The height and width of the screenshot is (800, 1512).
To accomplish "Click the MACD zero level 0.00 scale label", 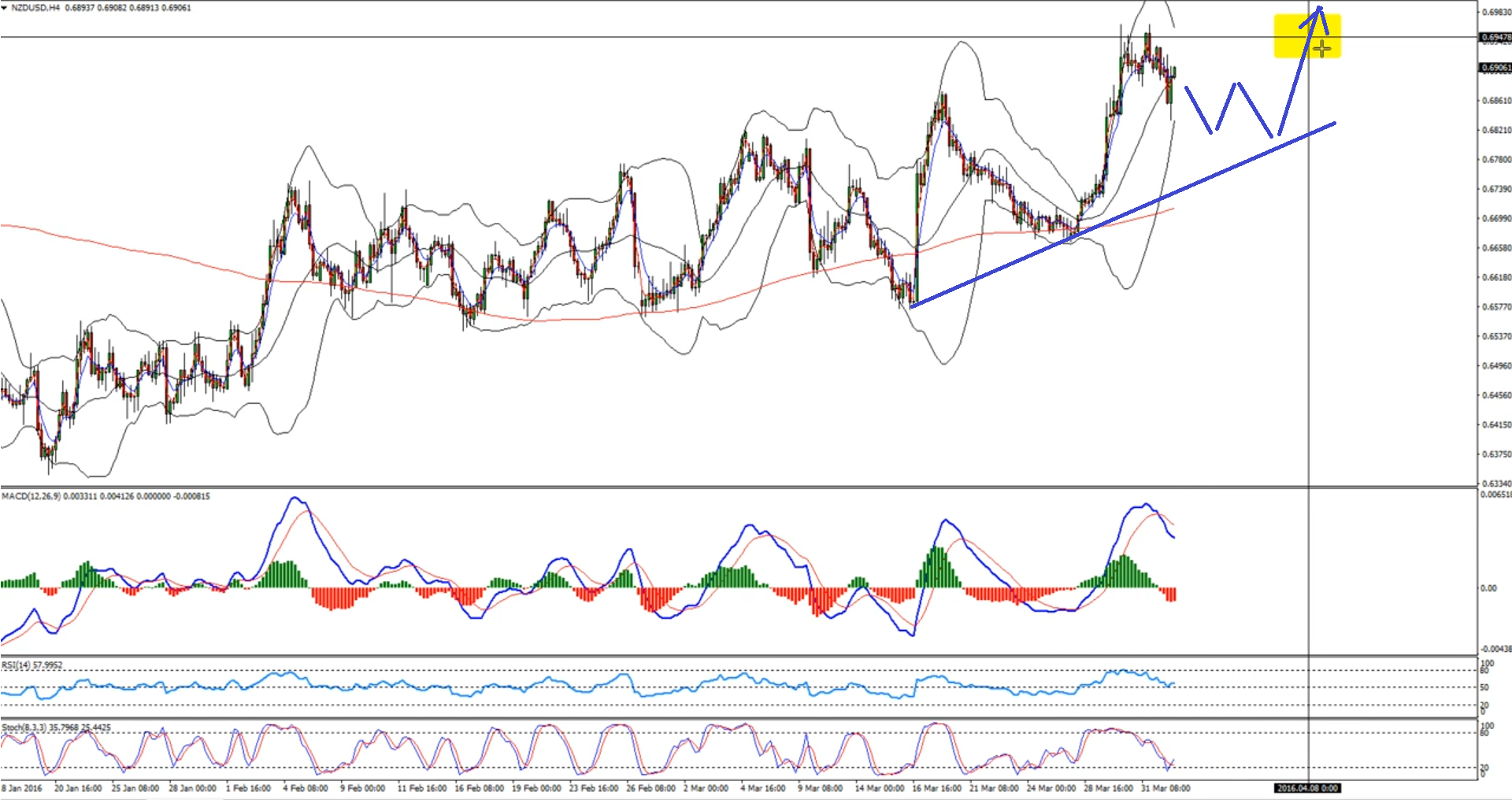I will pos(1488,588).
